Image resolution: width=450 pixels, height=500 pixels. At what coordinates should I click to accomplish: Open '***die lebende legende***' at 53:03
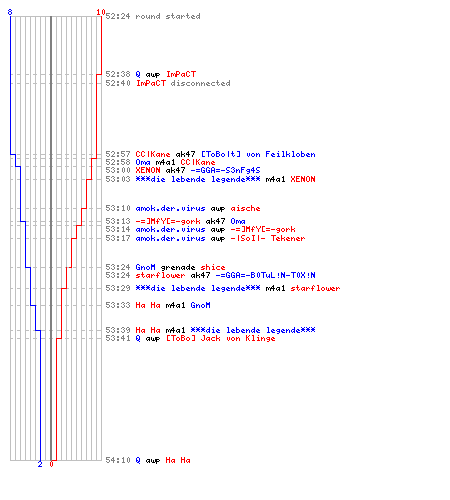198,179
